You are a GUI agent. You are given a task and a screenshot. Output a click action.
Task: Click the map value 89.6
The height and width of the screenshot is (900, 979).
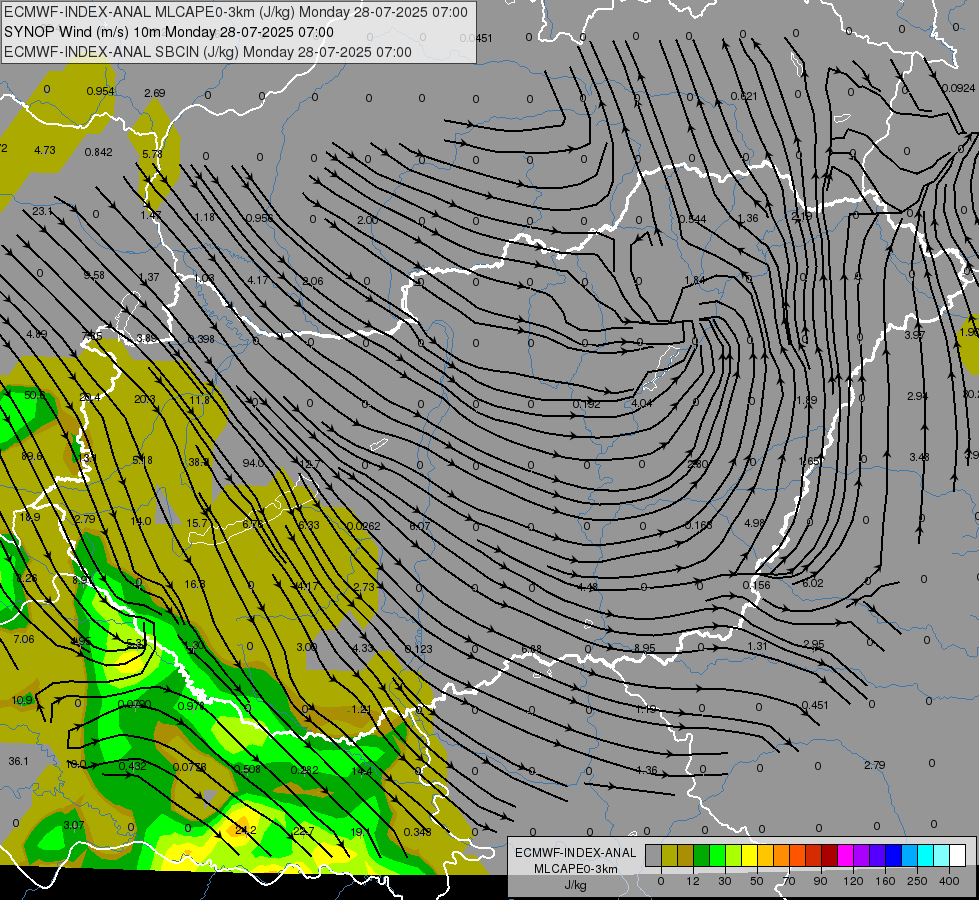click(x=32, y=457)
